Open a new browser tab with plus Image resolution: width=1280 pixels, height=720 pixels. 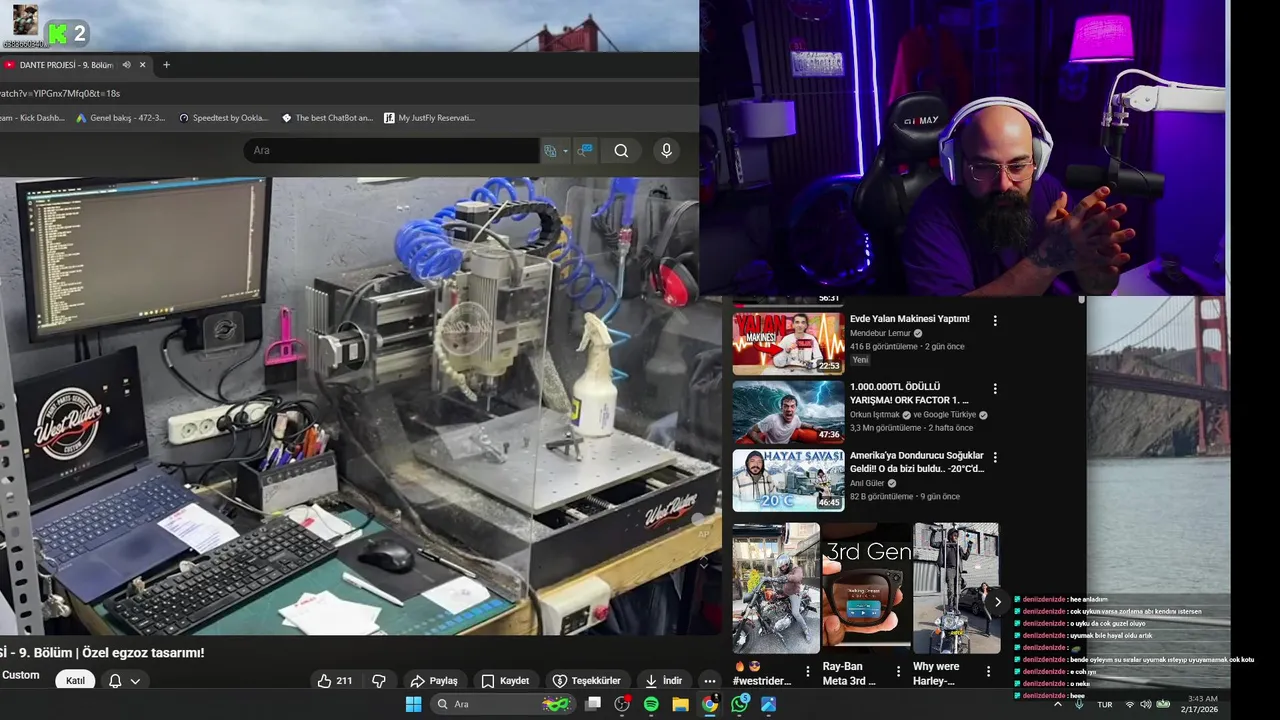[x=166, y=65]
